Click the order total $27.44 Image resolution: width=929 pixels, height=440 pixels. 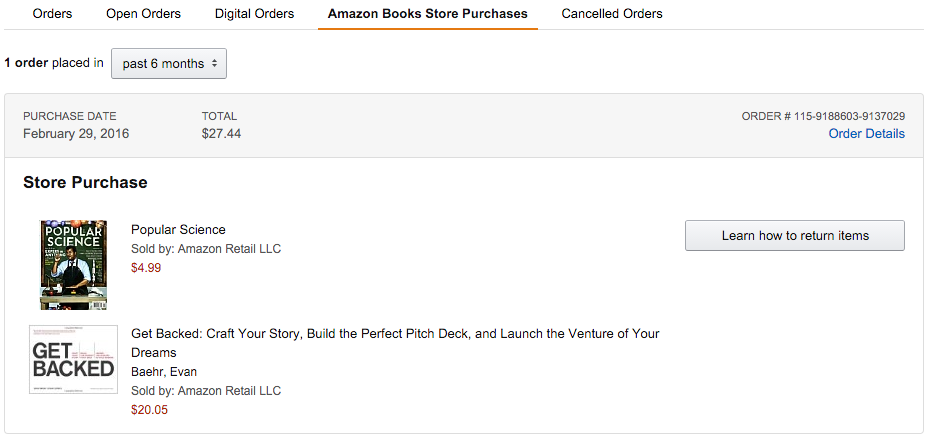[221, 134]
